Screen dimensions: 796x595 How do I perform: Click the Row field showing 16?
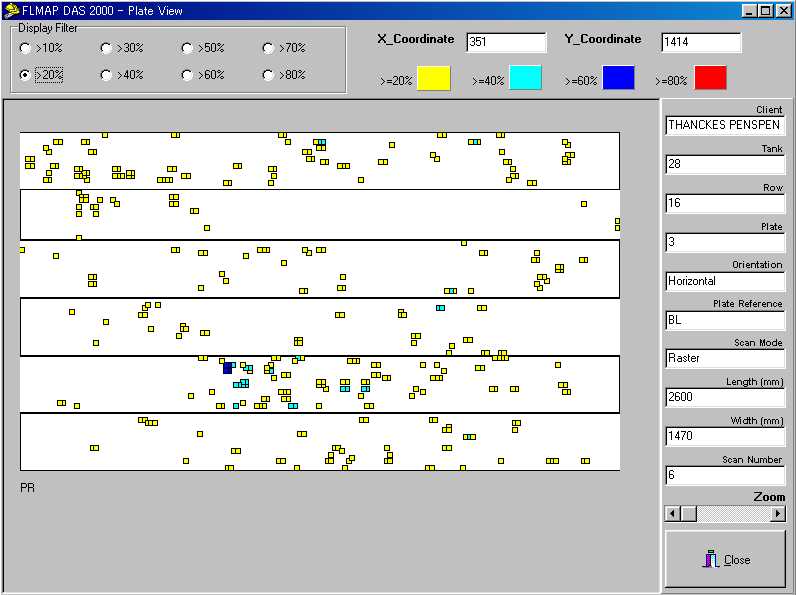(725, 203)
